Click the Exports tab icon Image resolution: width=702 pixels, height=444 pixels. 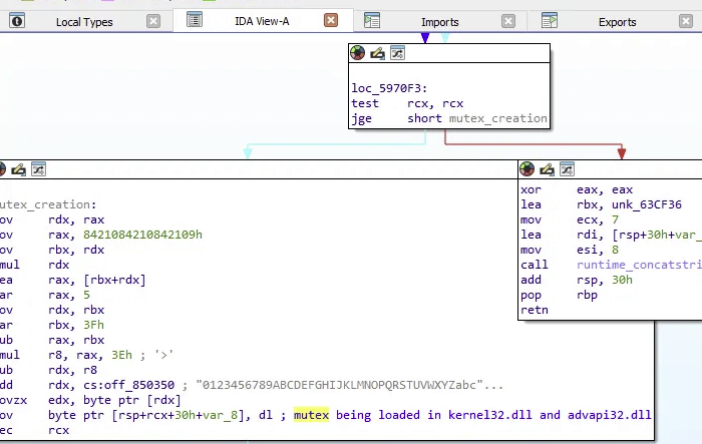tap(549, 20)
